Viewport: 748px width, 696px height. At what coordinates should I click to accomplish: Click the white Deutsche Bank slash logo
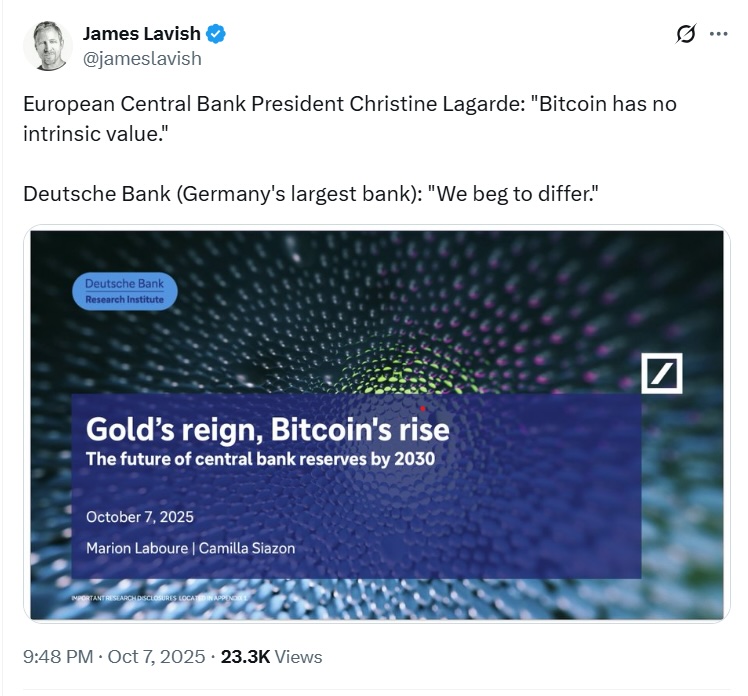661,372
